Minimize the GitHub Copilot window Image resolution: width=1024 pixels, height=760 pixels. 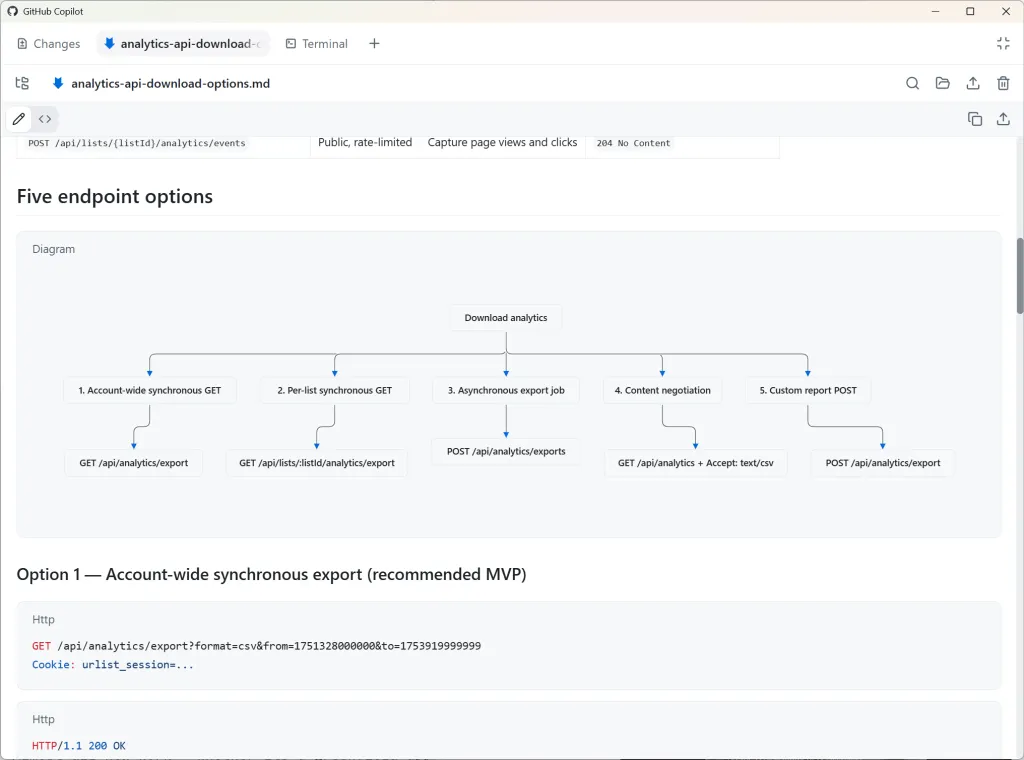[x=935, y=12]
